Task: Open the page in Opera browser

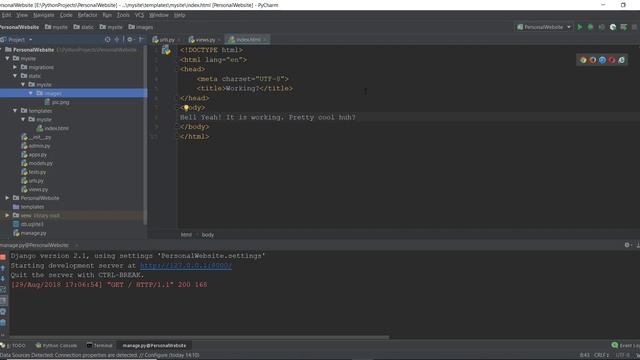Action: point(612,60)
